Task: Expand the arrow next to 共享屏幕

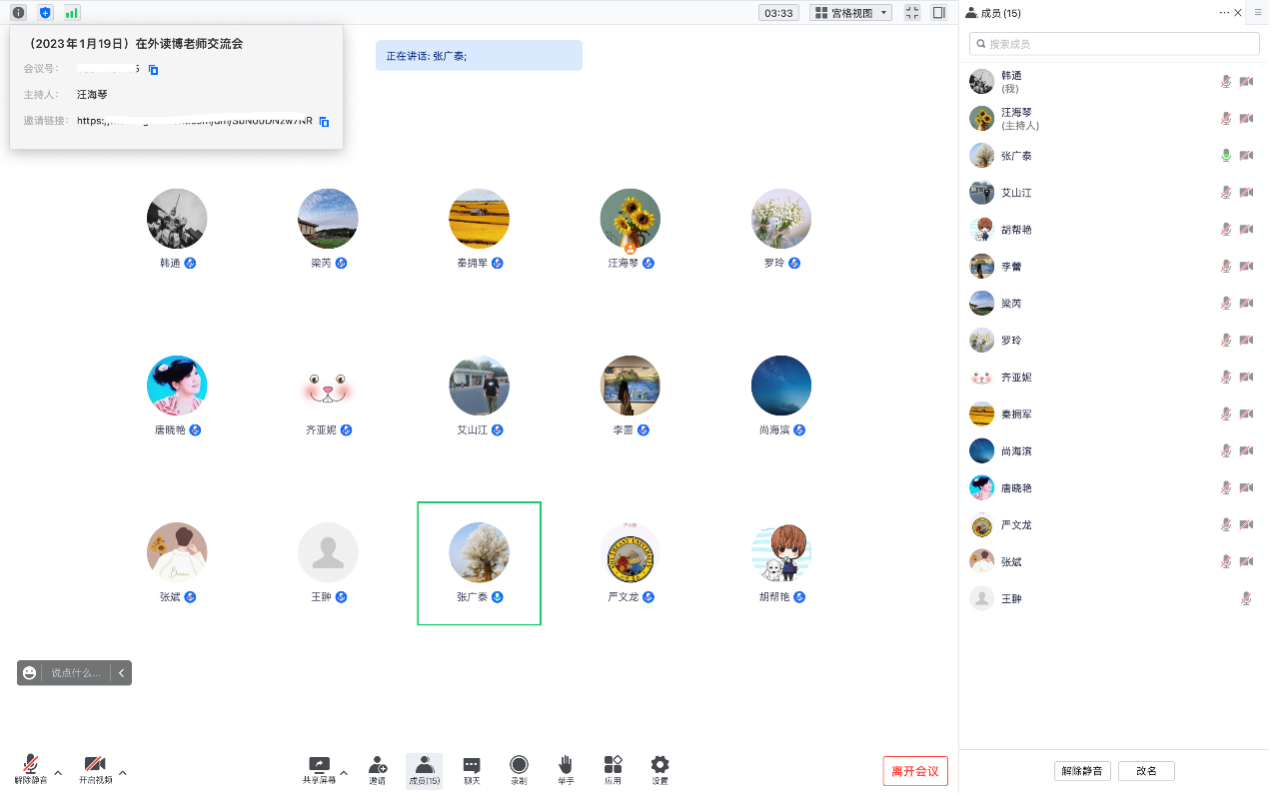Action: [344, 773]
